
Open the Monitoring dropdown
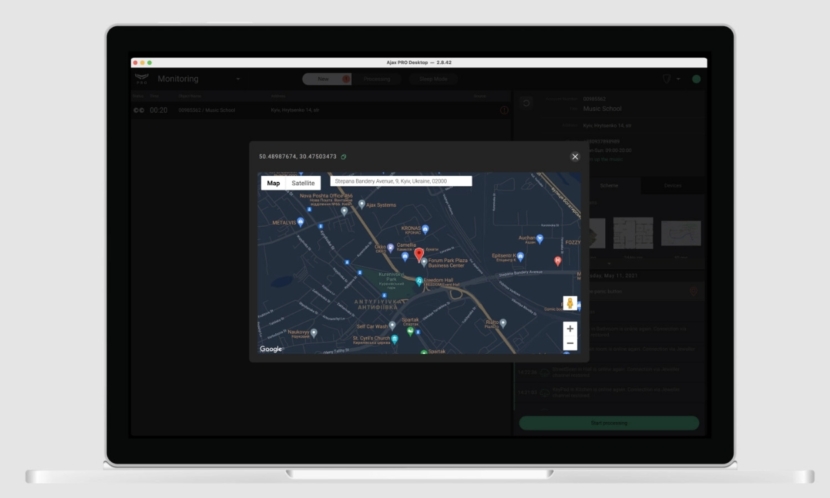238,79
